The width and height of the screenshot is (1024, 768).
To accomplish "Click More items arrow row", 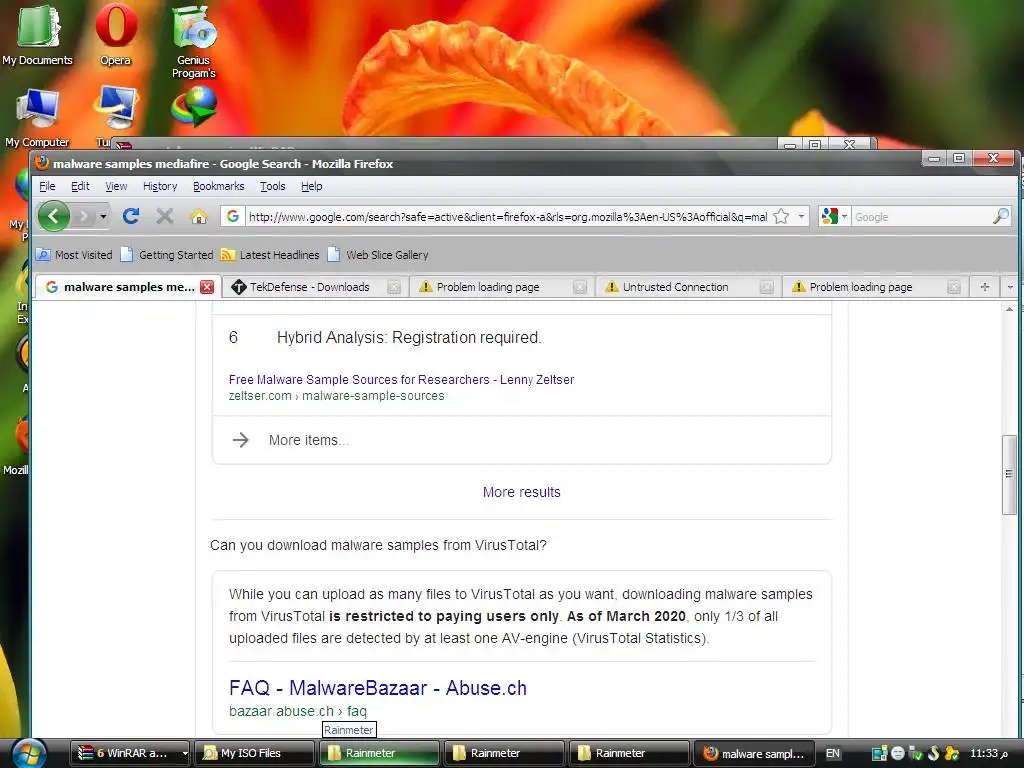I will click(x=521, y=440).
